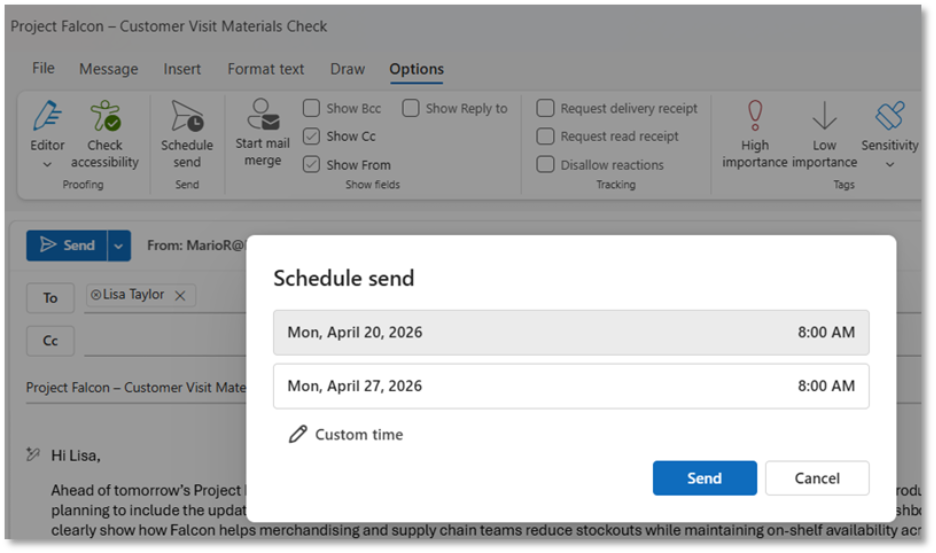Select Mon, April 27, 2026 8:00 AM

pyautogui.click(x=571, y=386)
